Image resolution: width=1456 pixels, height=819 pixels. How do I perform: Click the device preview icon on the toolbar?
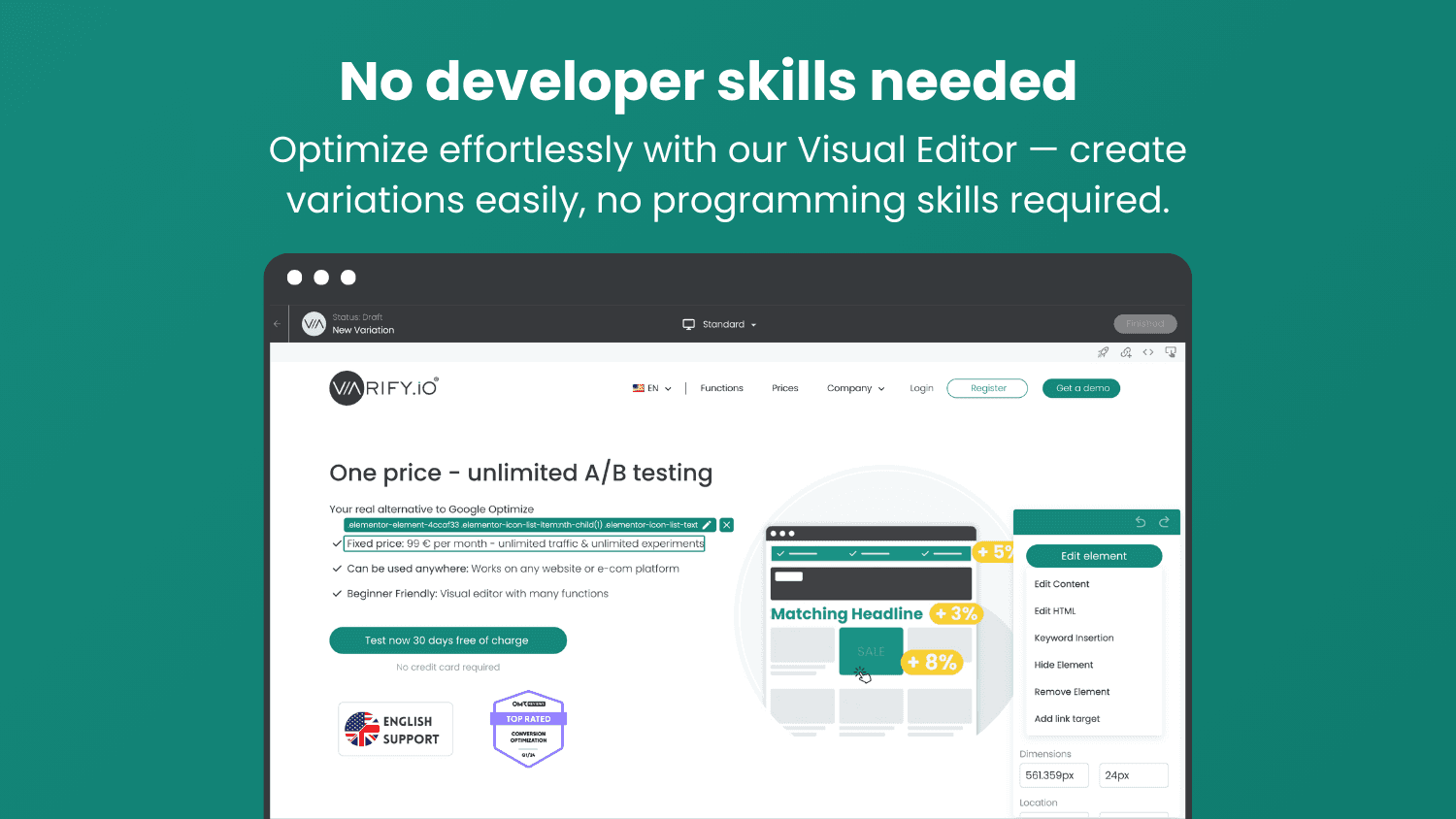[x=1171, y=352]
